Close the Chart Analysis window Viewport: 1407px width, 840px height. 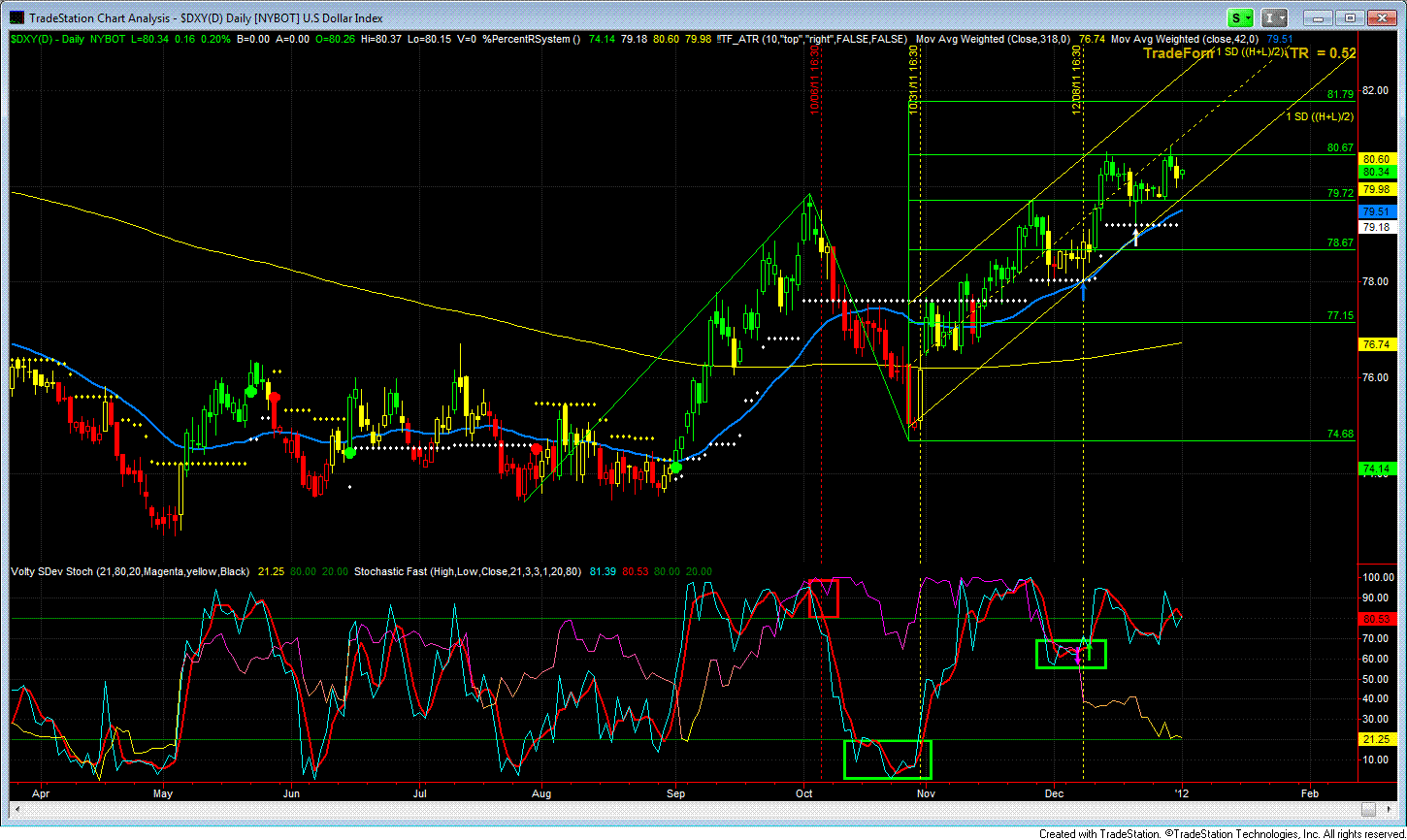click(x=1380, y=17)
